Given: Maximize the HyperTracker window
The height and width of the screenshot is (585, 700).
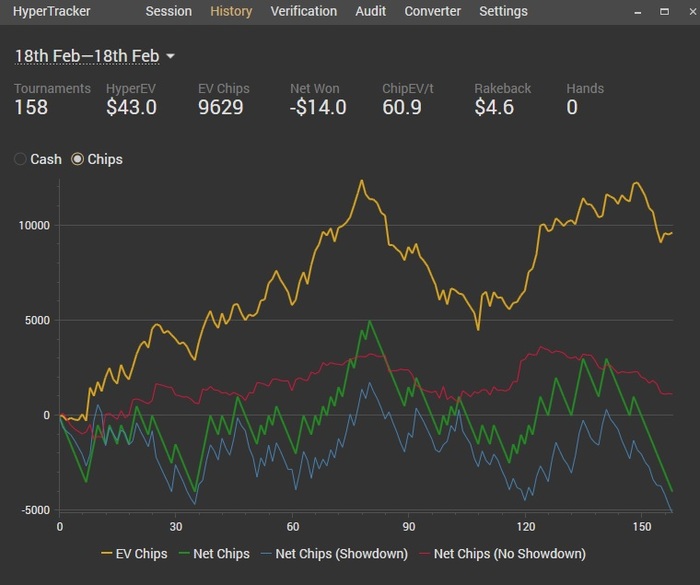Looking at the screenshot, I should tap(661, 12).
